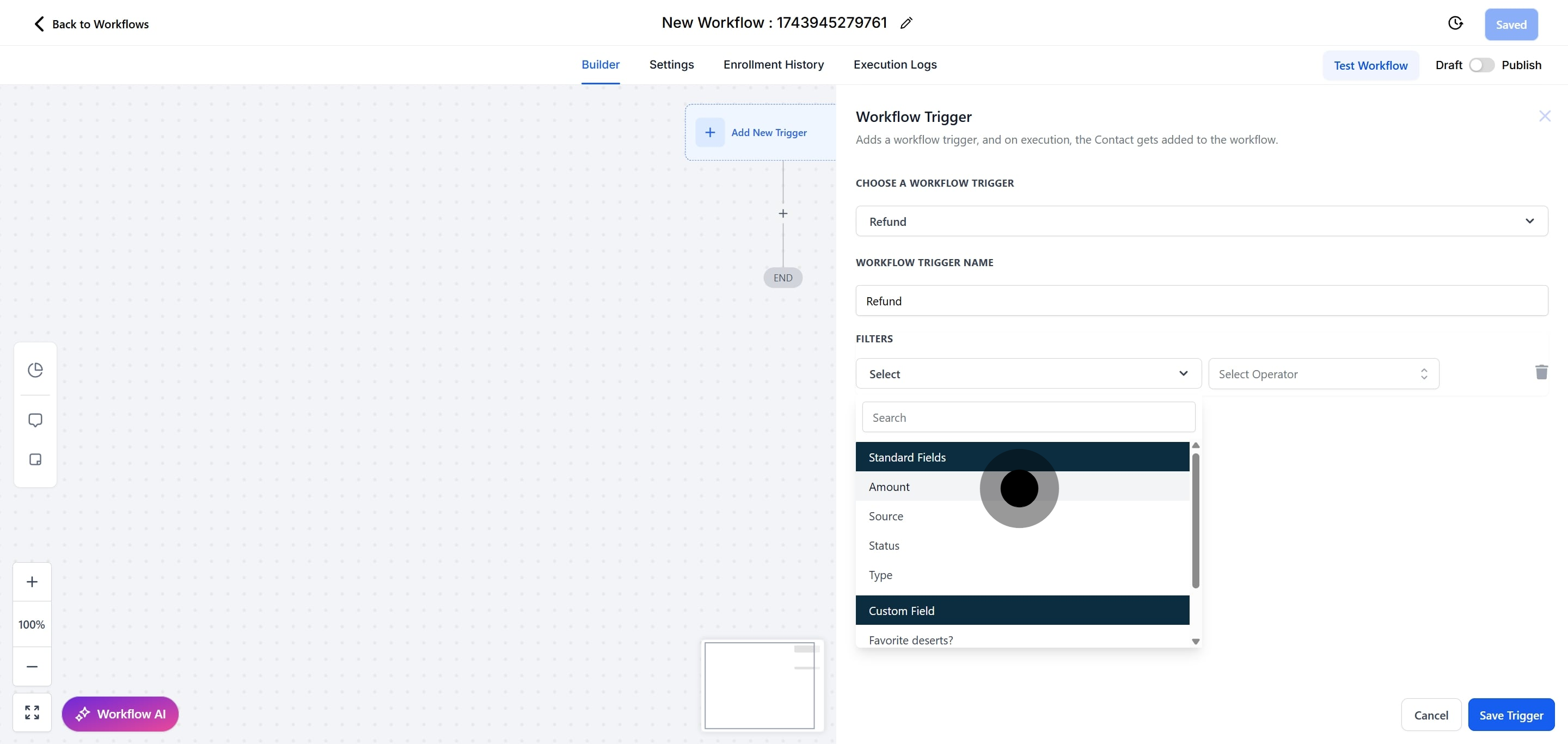Switch to the Builder tab
Image resolution: width=1568 pixels, height=744 pixels.
click(600, 64)
